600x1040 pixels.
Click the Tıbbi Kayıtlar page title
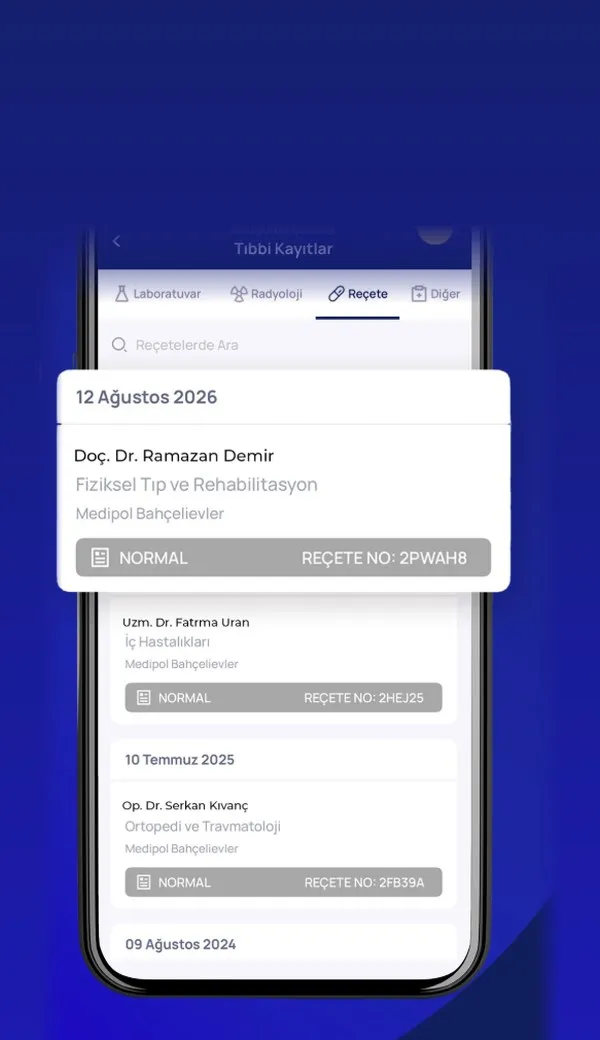coord(283,249)
